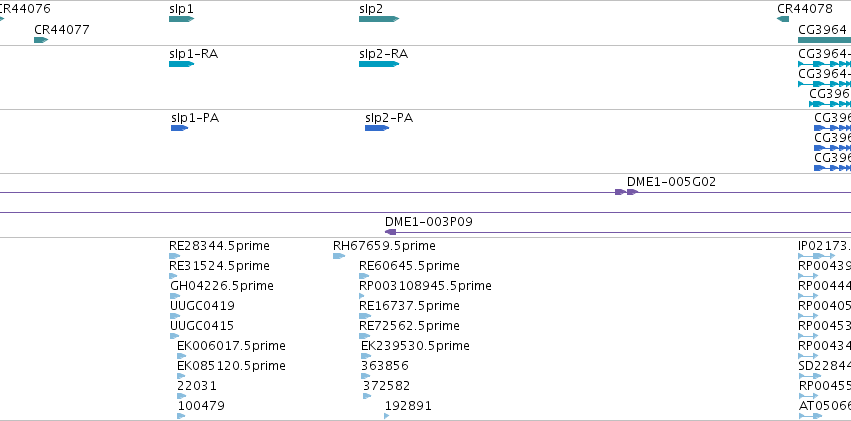Click the EK239530.5prime EST label

(415, 346)
